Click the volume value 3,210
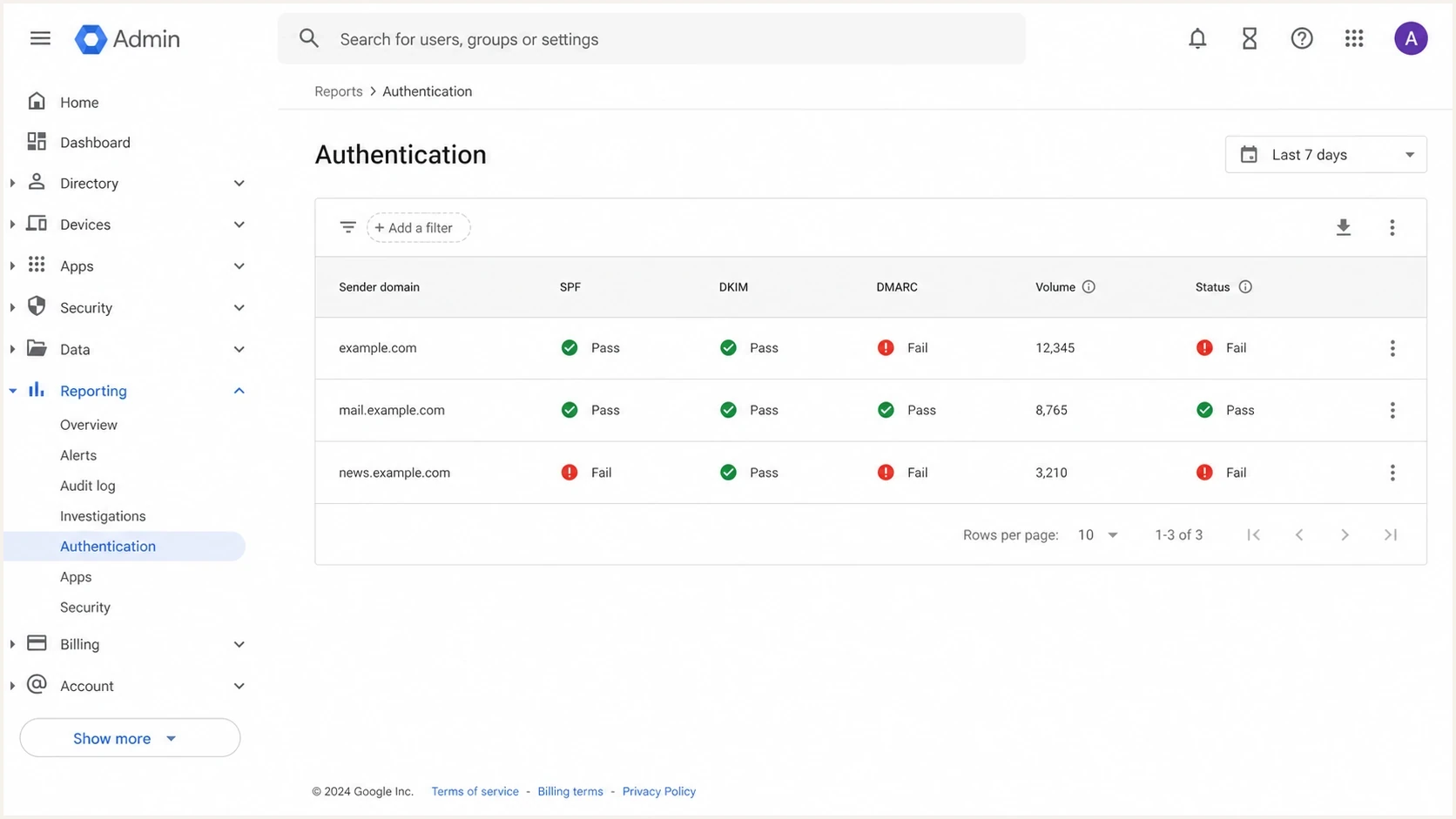 [1051, 473]
